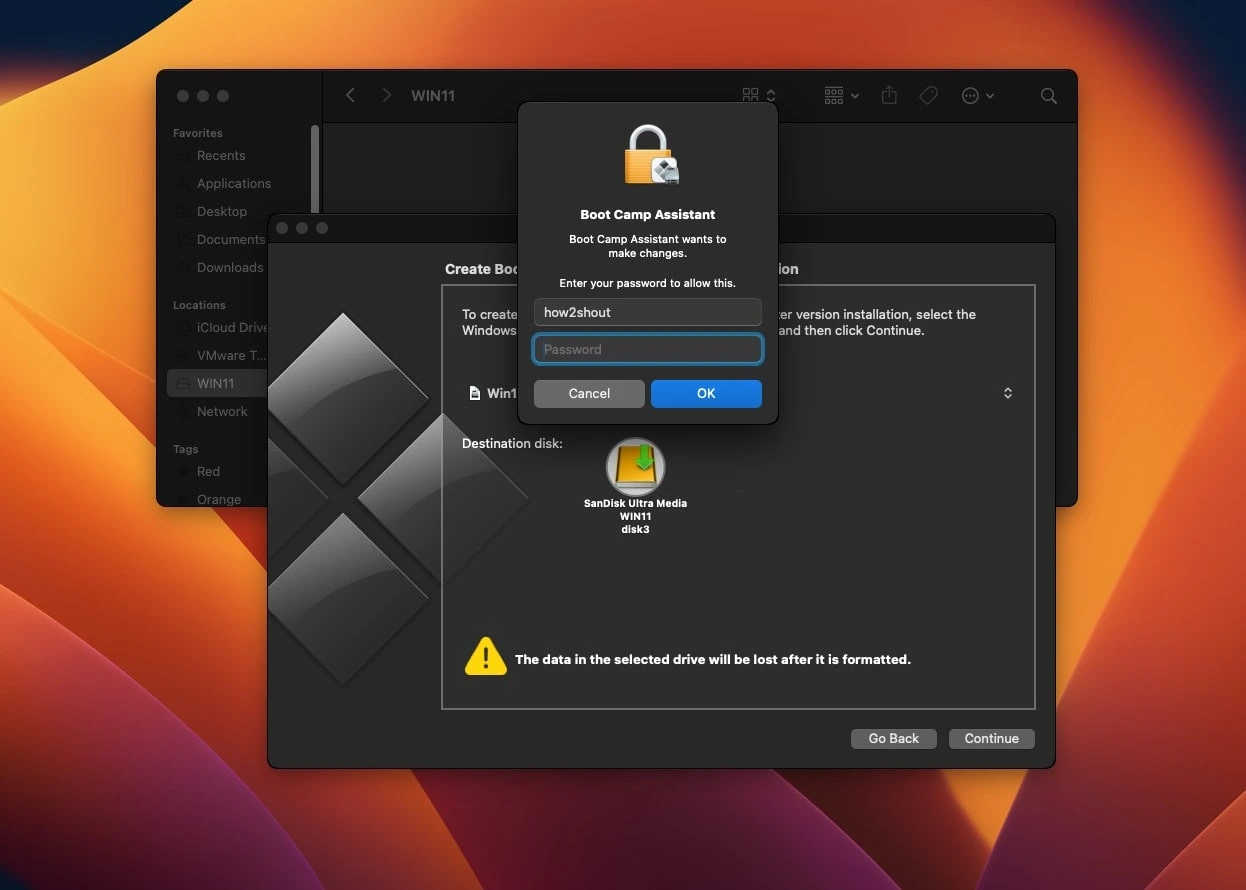
Task: Click the ISO file document icon
Action: coord(475,393)
